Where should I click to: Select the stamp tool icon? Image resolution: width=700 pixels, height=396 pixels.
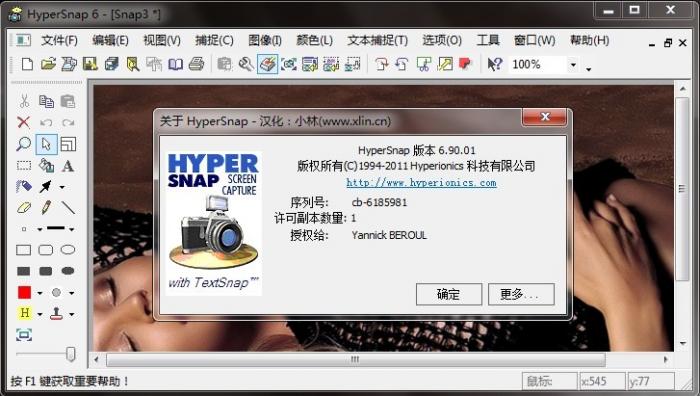[x=56, y=313]
